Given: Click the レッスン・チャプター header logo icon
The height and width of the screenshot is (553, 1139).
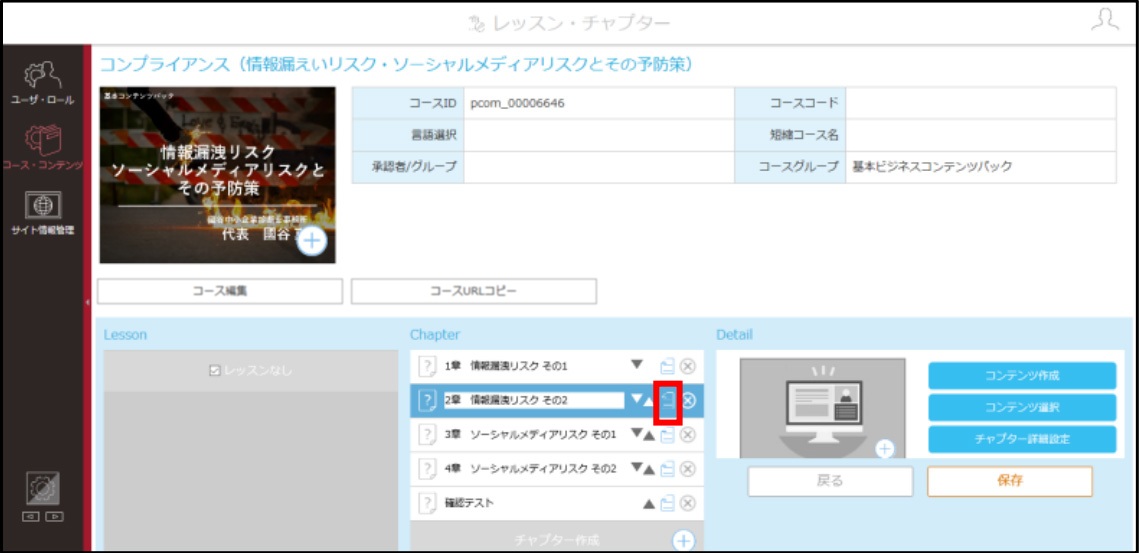Looking at the screenshot, I should [478, 24].
